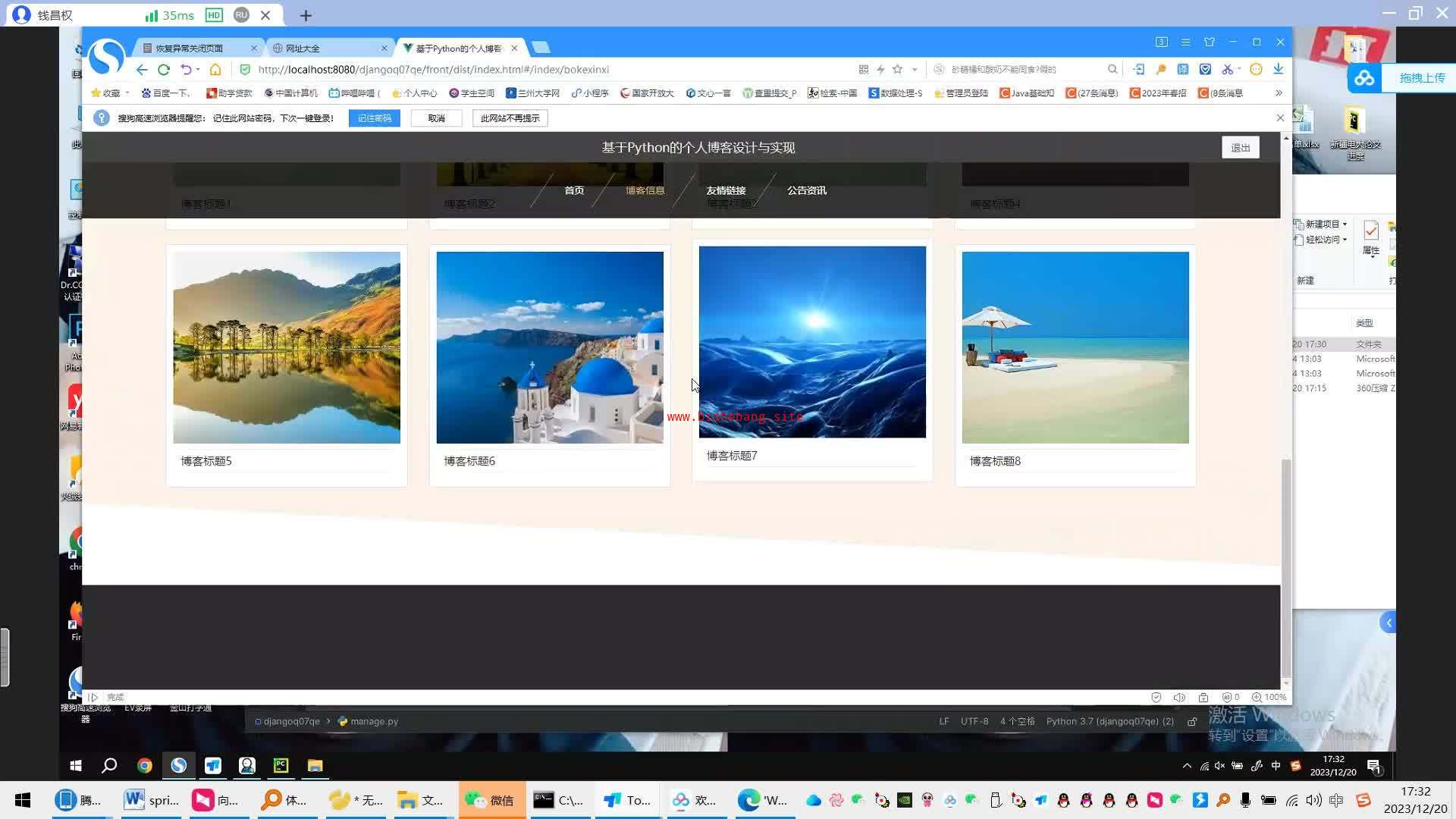Toggle bookmark star for this page
This screenshot has width=1456, height=819.
(898, 69)
